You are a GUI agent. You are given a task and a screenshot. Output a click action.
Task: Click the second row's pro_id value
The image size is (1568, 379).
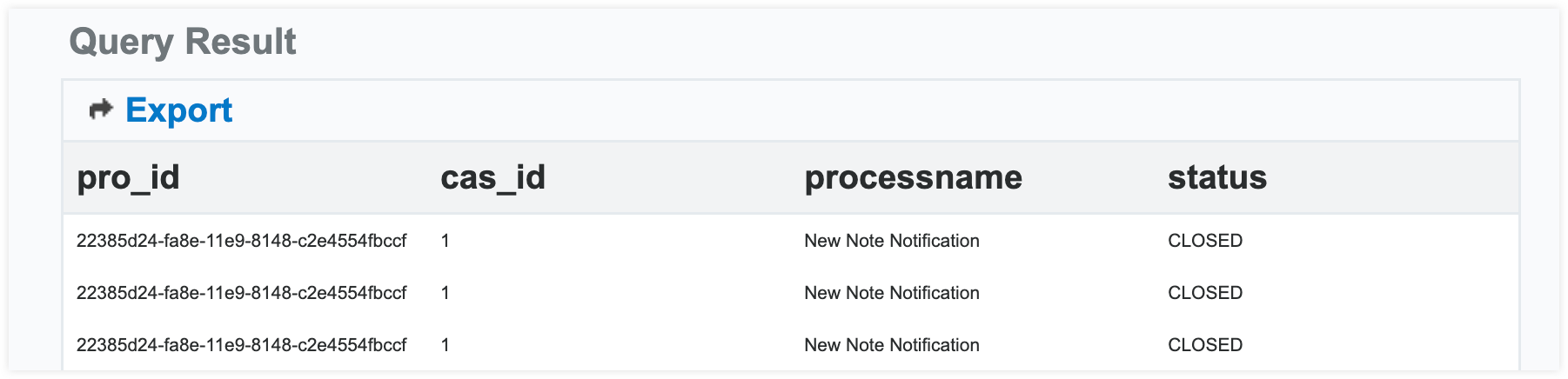pyautogui.click(x=241, y=293)
